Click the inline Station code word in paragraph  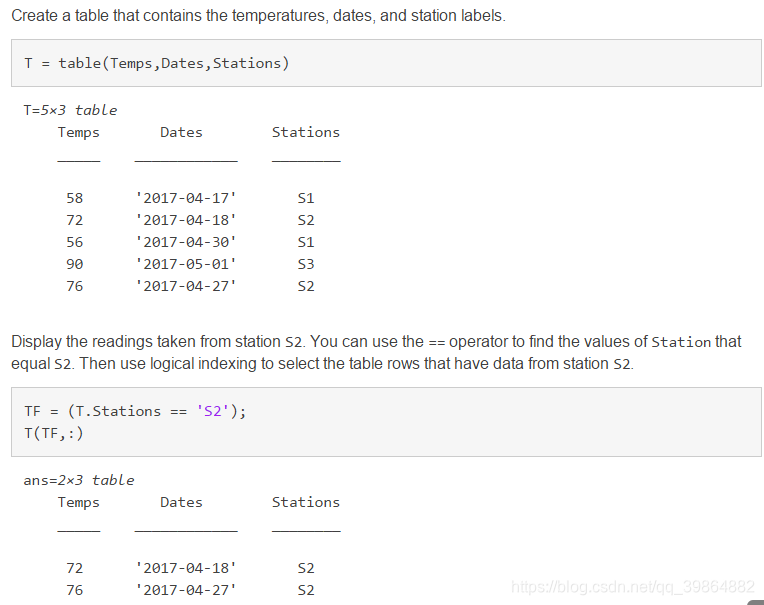pos(681,342)
